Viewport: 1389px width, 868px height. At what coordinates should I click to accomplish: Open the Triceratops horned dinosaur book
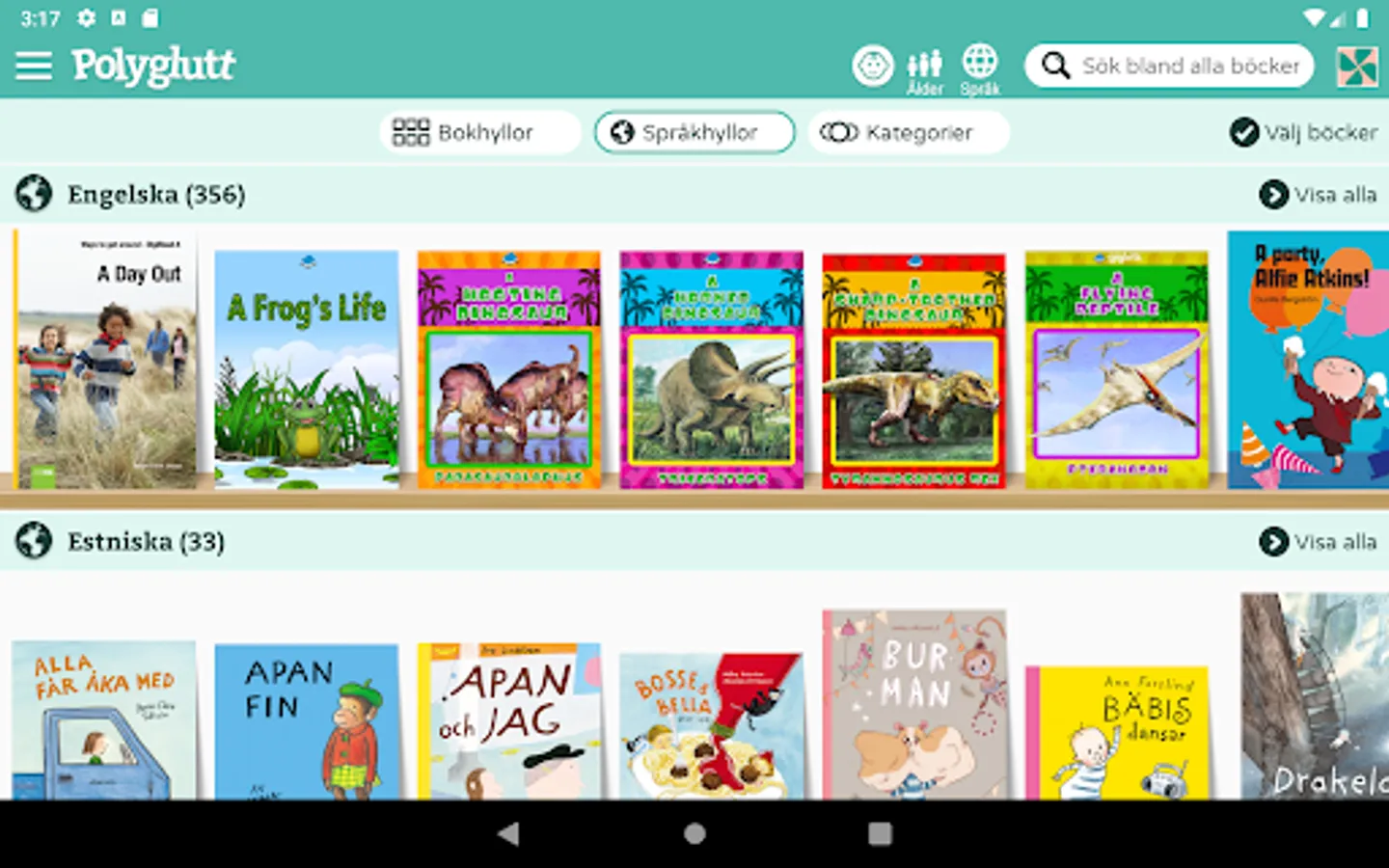coord(712,368)
